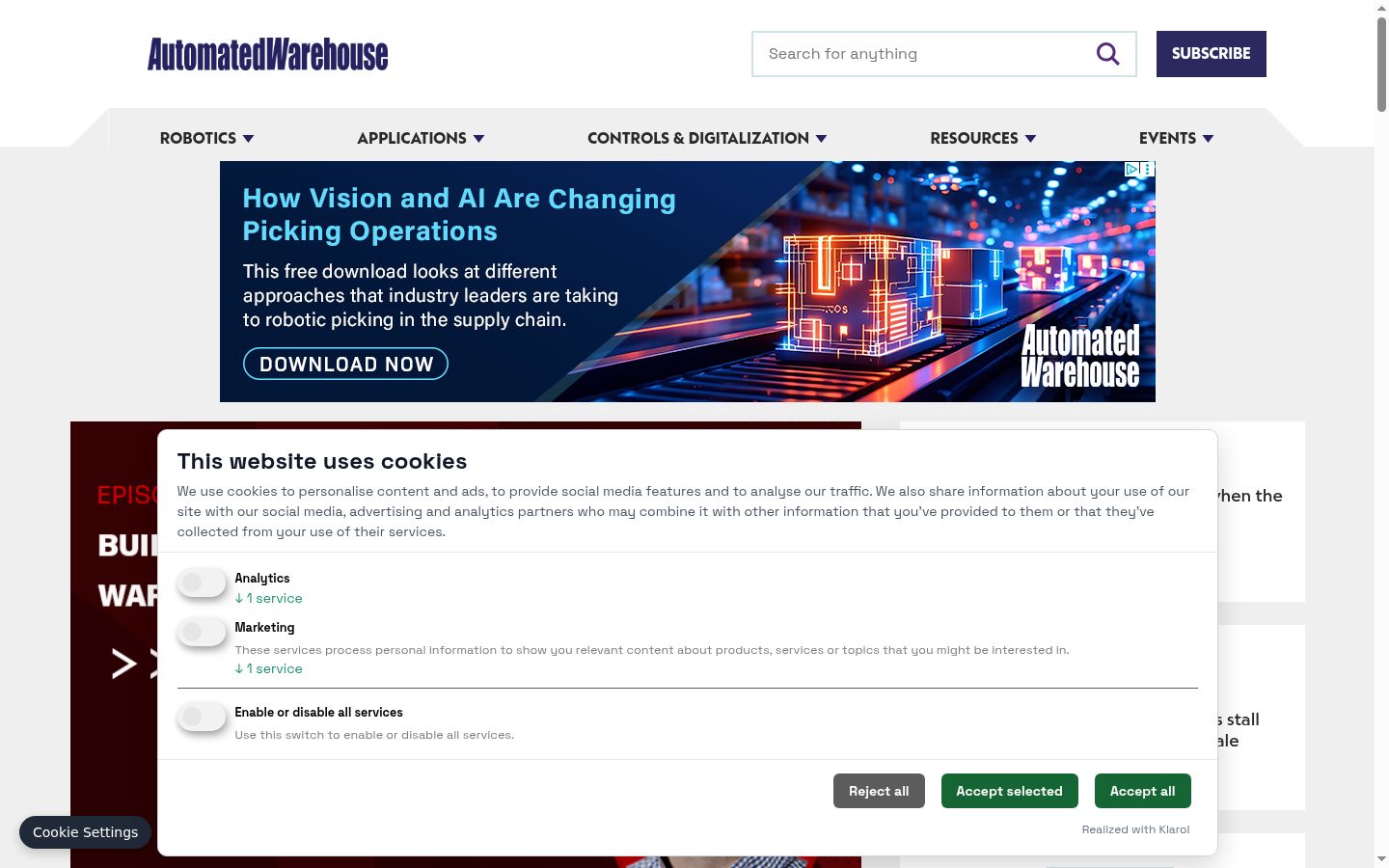Screen dimensions: 1389x868
Task: Expand the Events dropdown arrow
Action: coord(1208,139)
